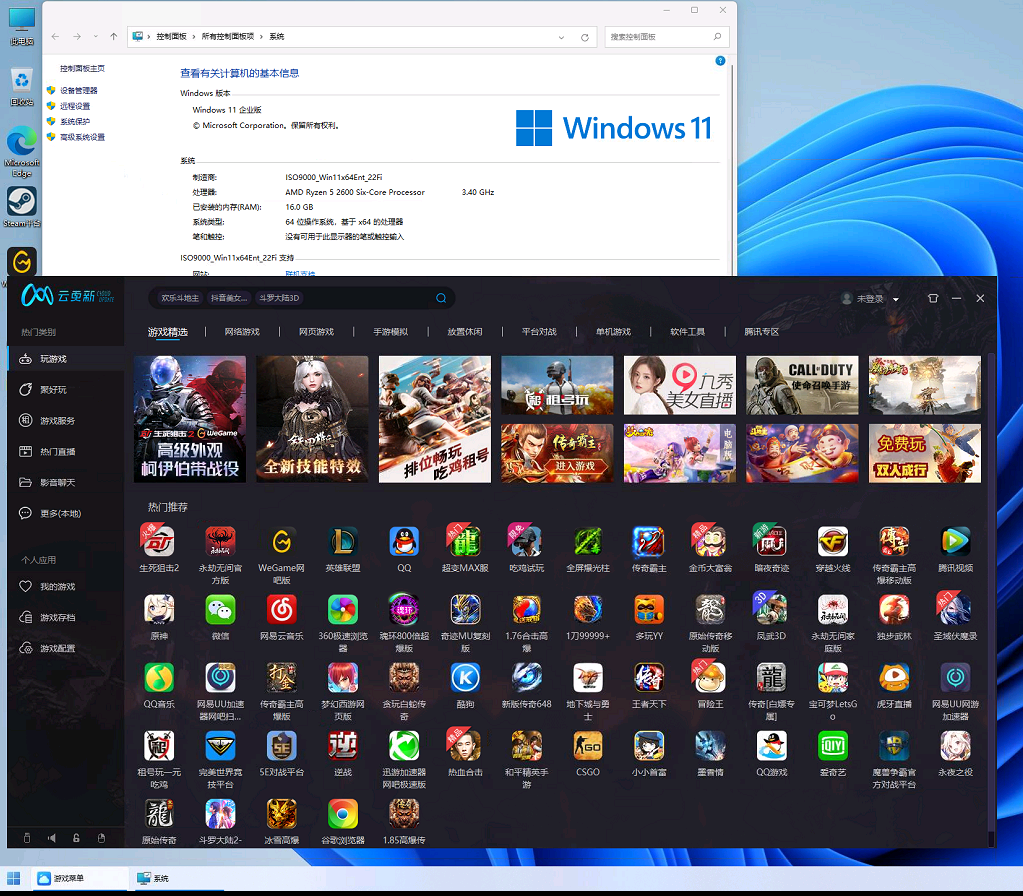
Task: Launch the CSGO game icon
Action: (x=588, y=746)
